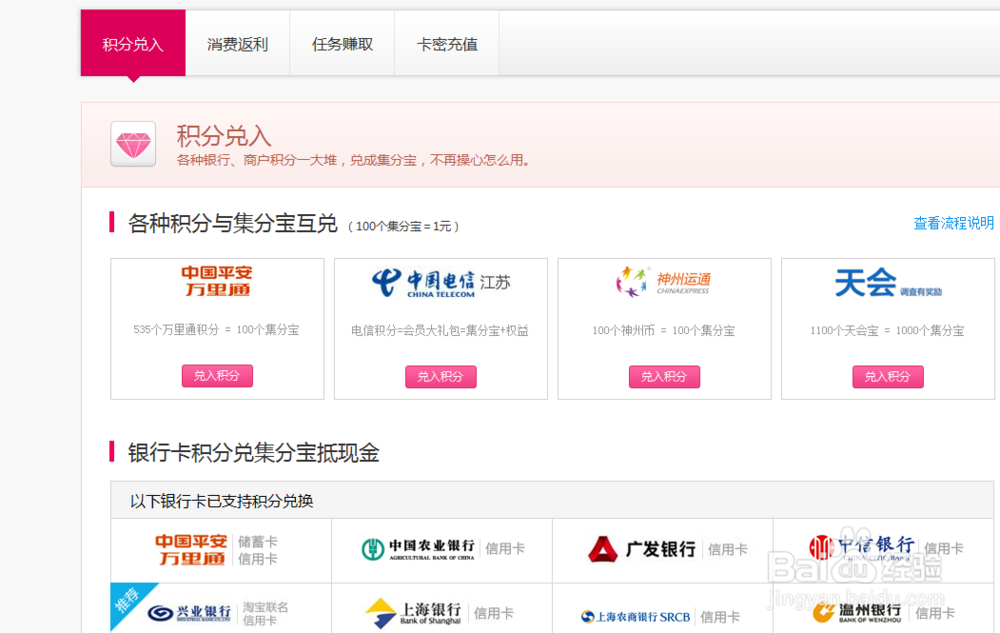Switch to the 积分兑入 tab
The image size is (1000, 633).
click(x=133, y=43)
